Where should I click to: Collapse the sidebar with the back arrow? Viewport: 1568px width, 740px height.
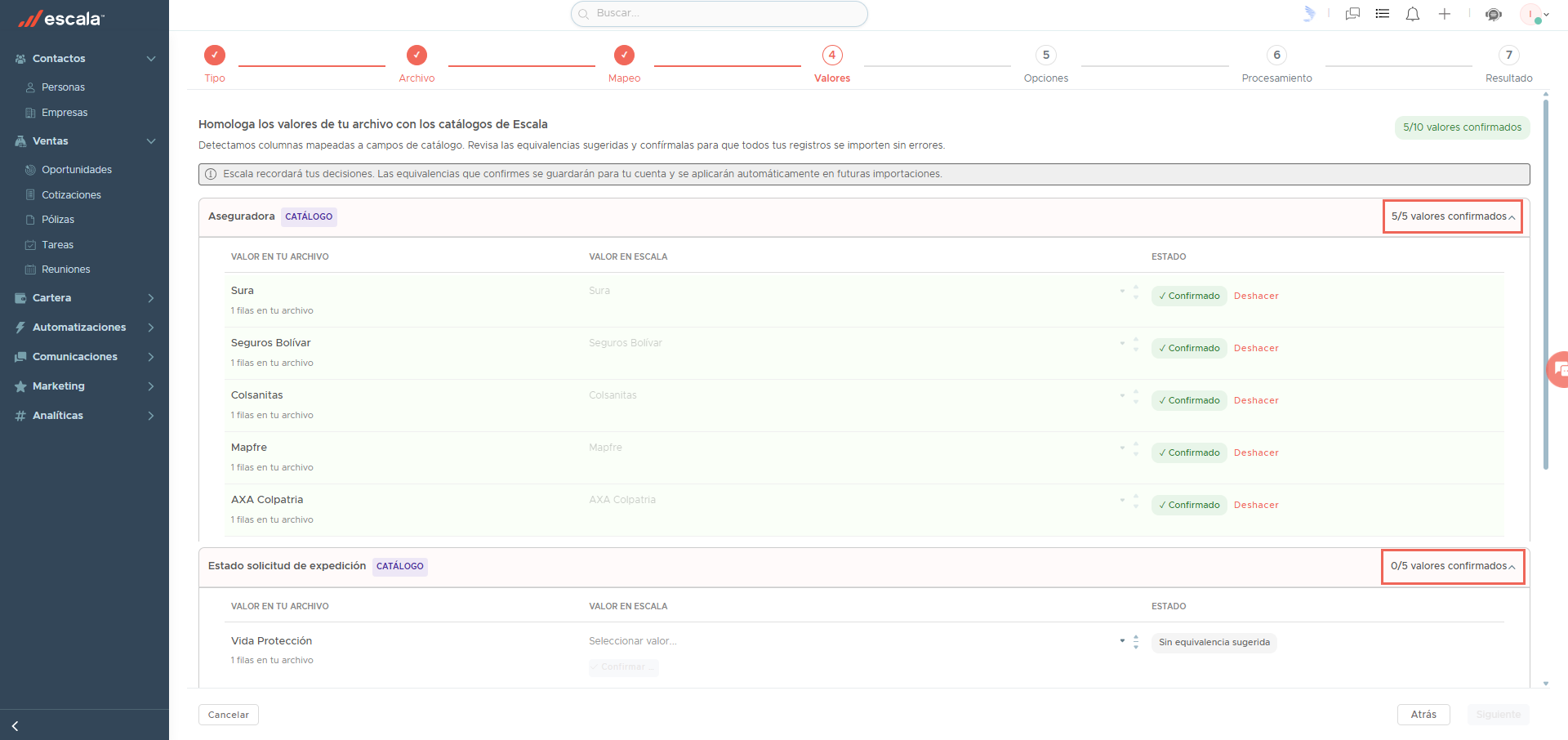[x=15, y=726]
